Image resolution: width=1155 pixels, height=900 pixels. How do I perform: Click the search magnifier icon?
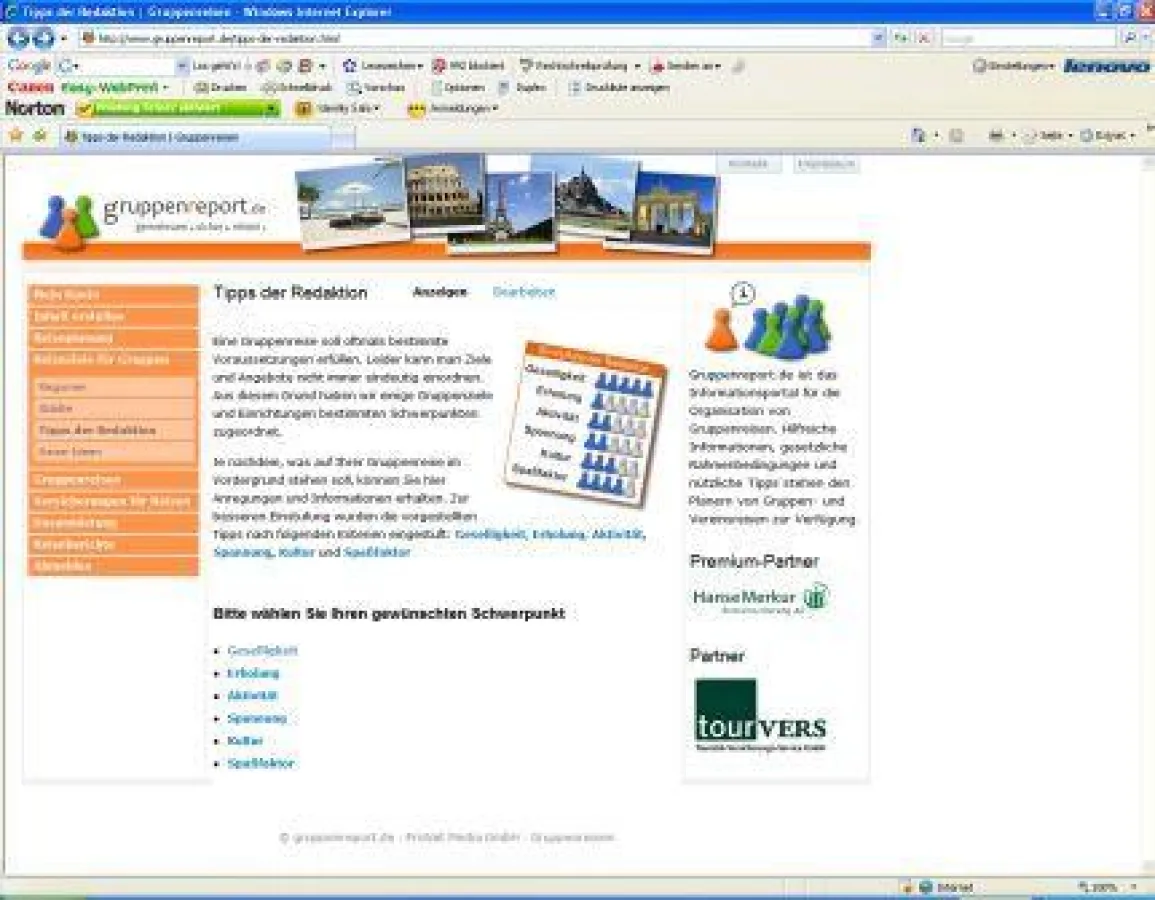[1129, 38]
